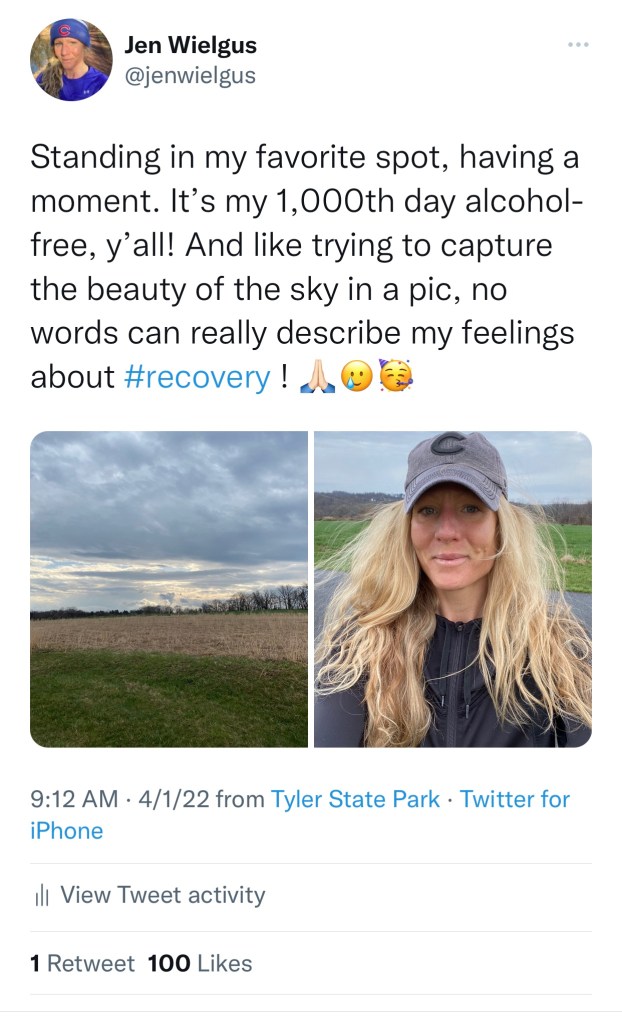Click the partying face emoji
Image resolution: width=622 pixels, height=1024 pixels.
tap(397, 377)
